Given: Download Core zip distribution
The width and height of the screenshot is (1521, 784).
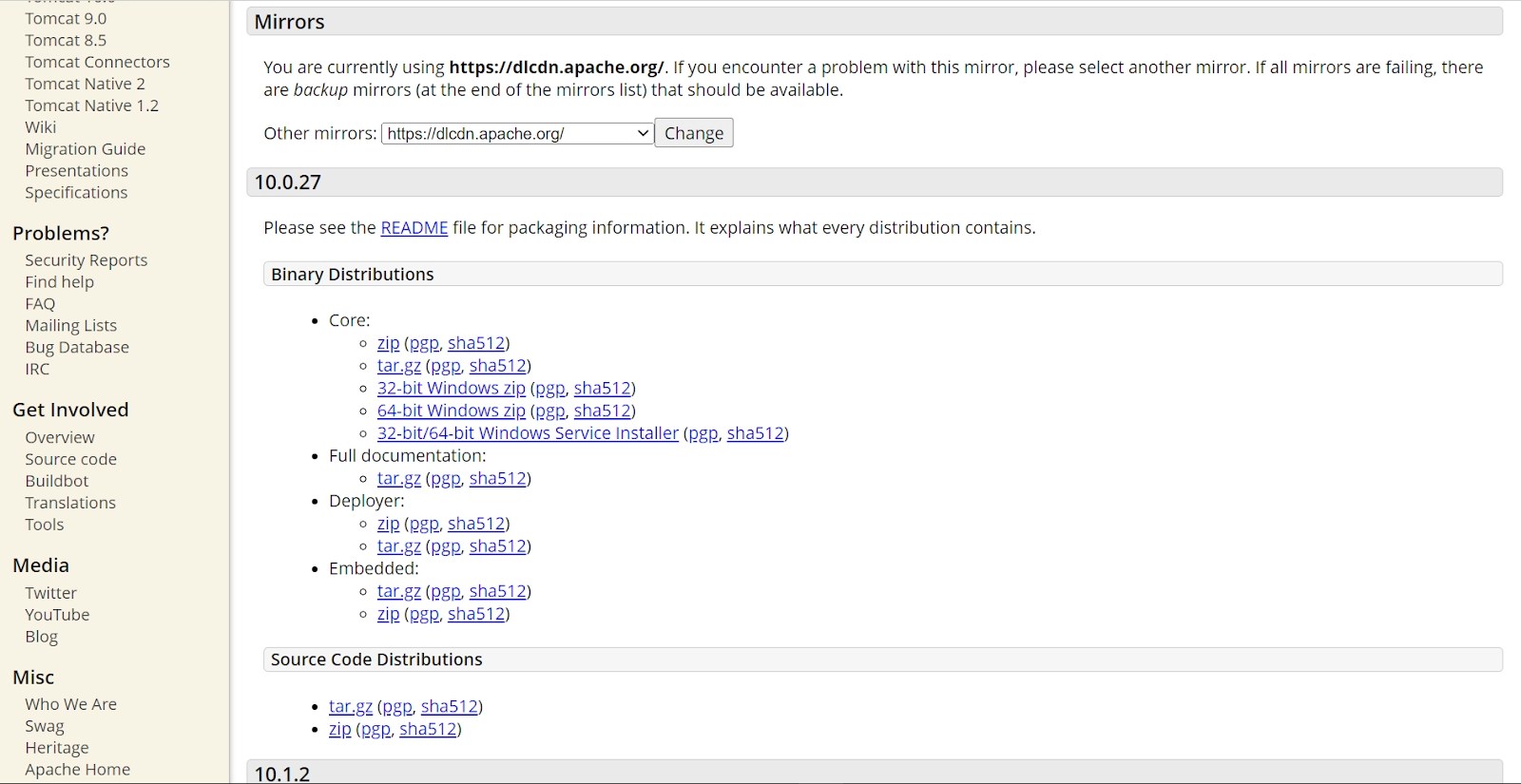Looking at the screenshot, I should tap(388, 343).
